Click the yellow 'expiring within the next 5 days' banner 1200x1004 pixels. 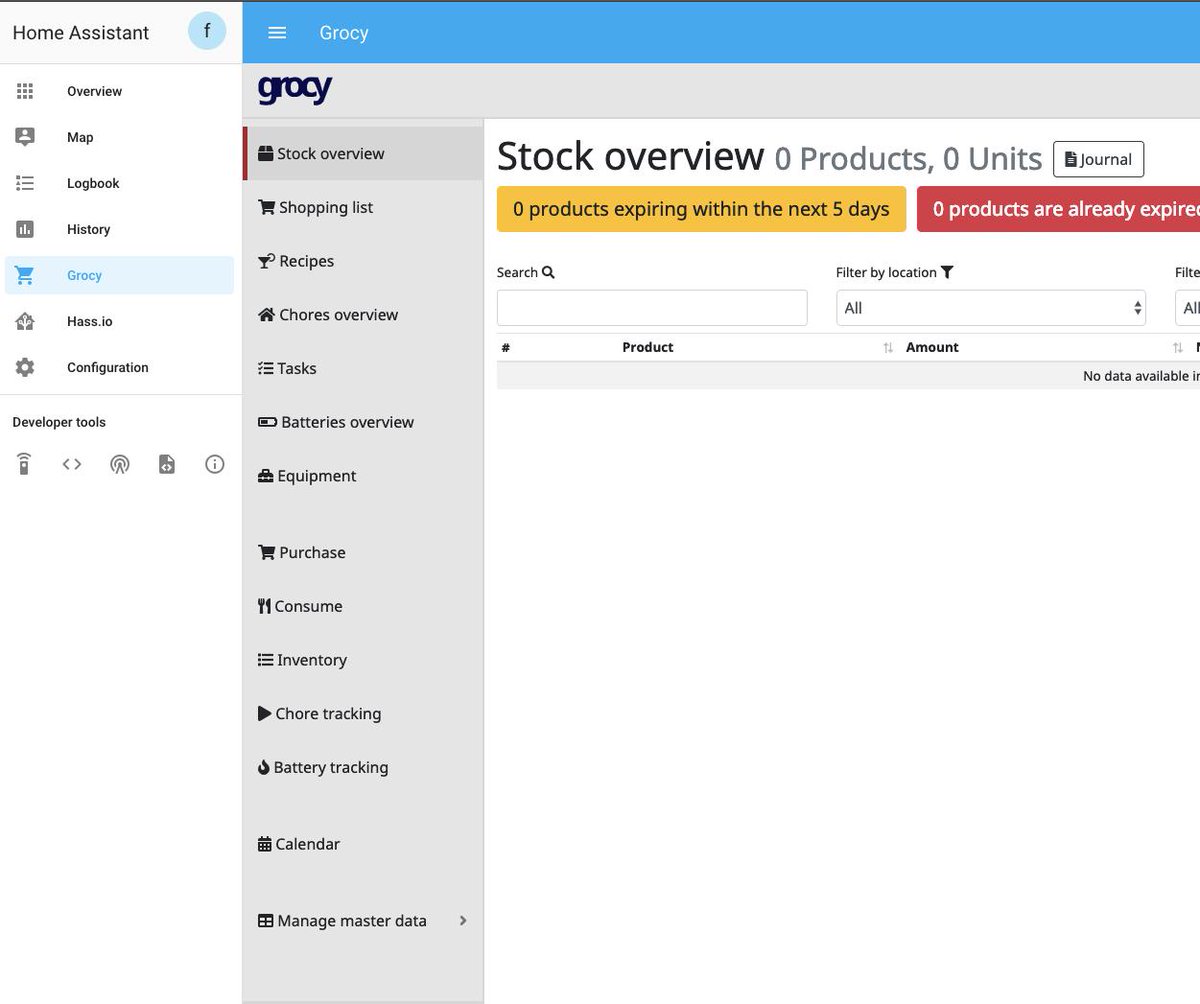701,209
